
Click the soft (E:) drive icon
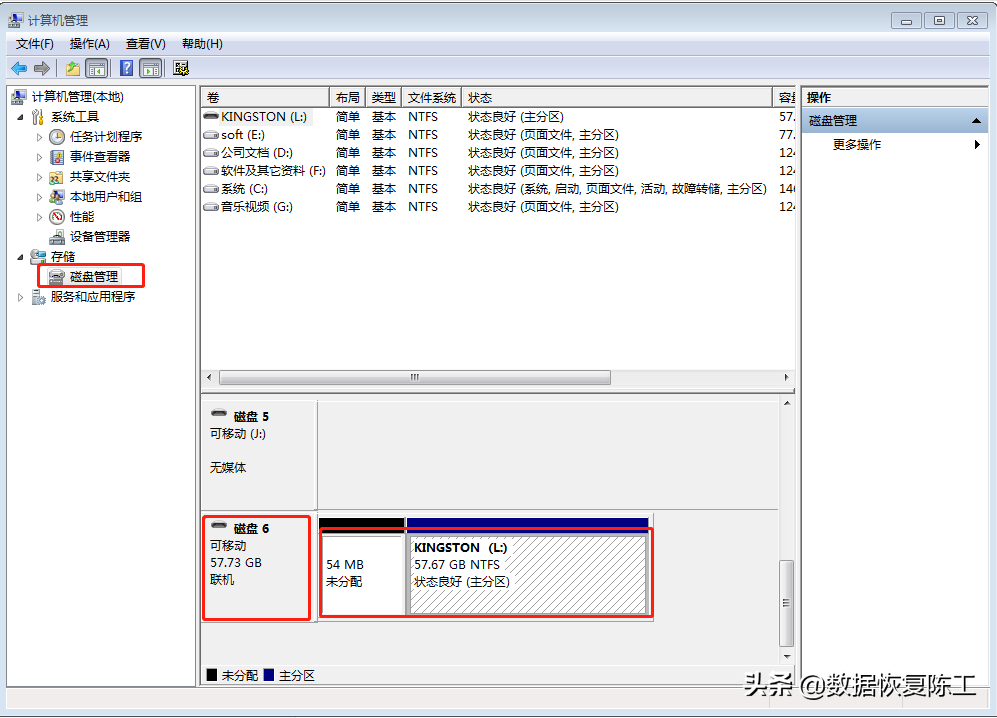[211, 135]
